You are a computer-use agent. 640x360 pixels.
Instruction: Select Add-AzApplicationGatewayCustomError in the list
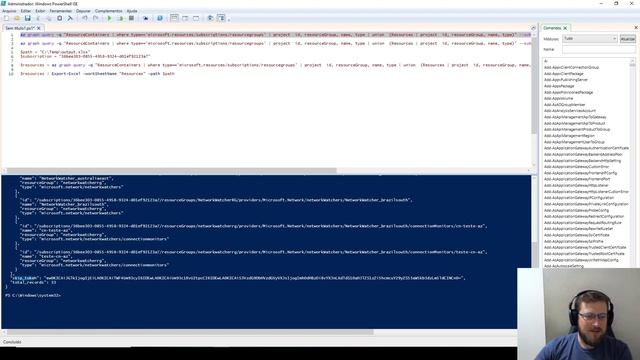point(576,167)
